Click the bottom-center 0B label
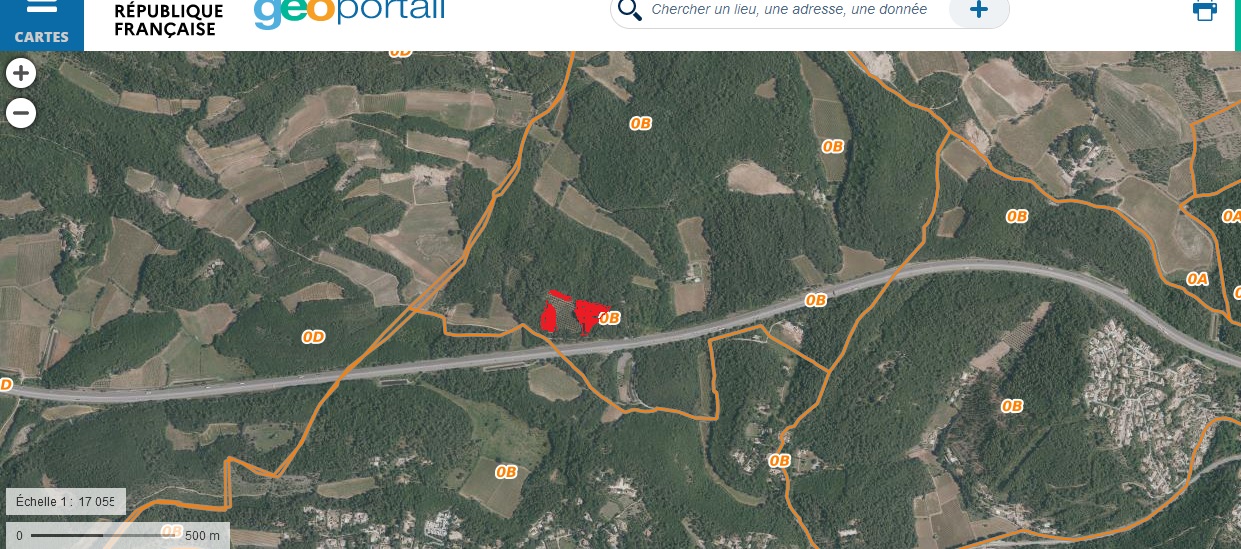Image resolution: width=1241 pixels, height=549 pixels. (x=506, y=471)
